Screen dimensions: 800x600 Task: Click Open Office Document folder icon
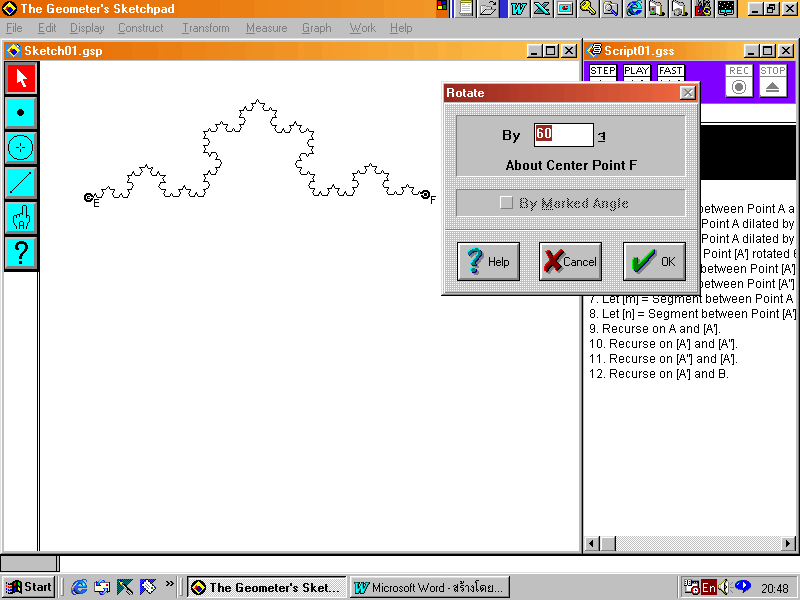pyautogui.click(x=488, y=8)
